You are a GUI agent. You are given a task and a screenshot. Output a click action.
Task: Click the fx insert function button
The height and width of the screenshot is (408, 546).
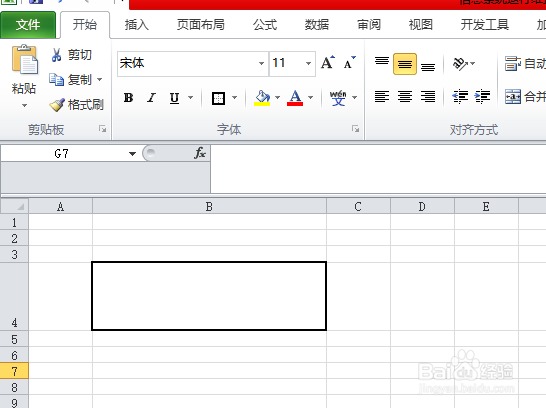pyautogui.click(x=200, y=153)
